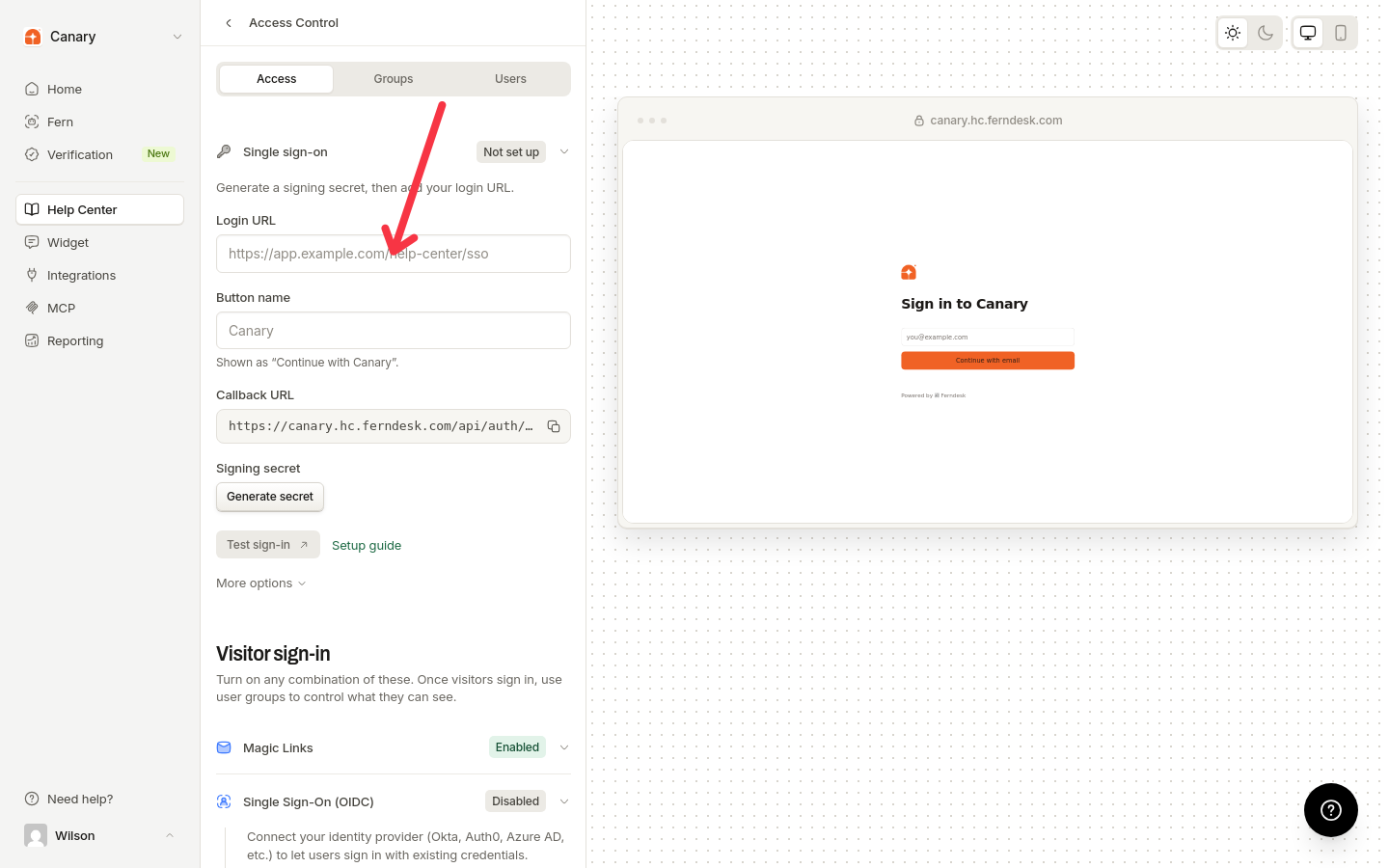The height and width of the screenshot is (868, 1389).
Task: Click the Need help question icon
Action: tap(32, 799)
